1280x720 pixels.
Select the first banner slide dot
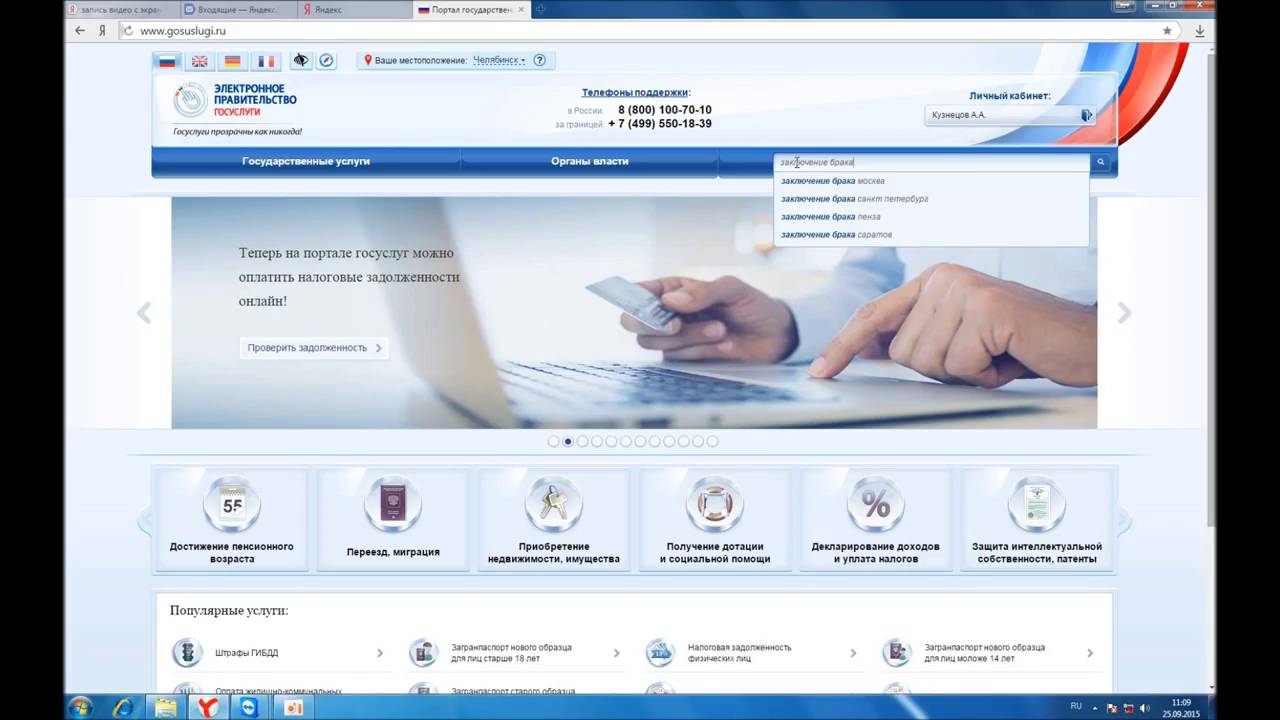[x=554, y=441]
